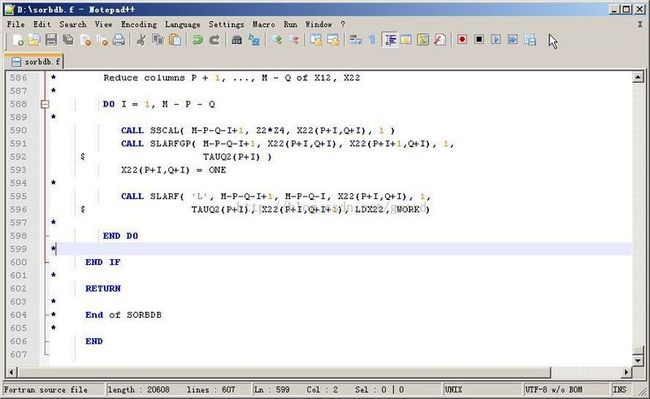This screenshot has height=399, width=650.
Task: Start macro recording with the red circle icon
Action: (462, 39)
